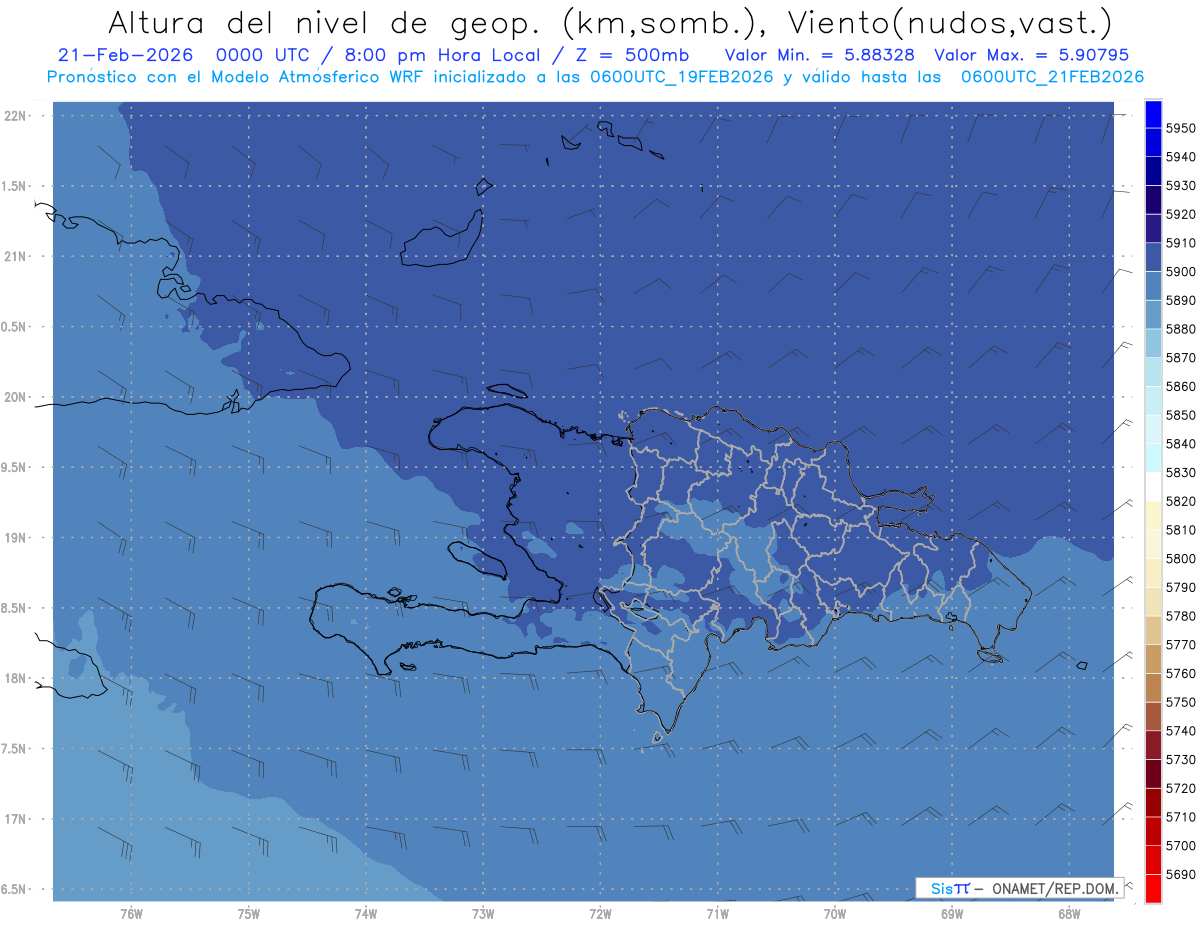The image size is (1200, 927).
Task: Click the '5760' color bar value
Action: point(1181,673)
